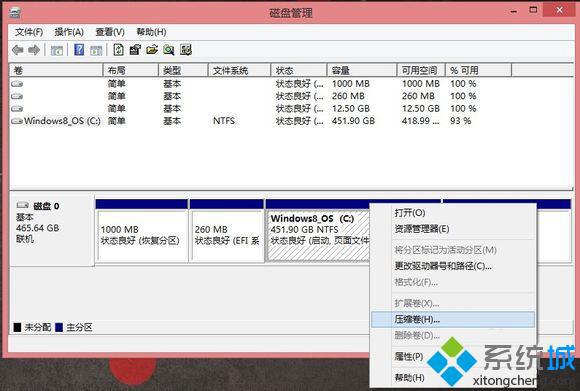Click the back arrow toolbar icon
Viewport: 580px width, 391px height.
click(x=17, y=50)
